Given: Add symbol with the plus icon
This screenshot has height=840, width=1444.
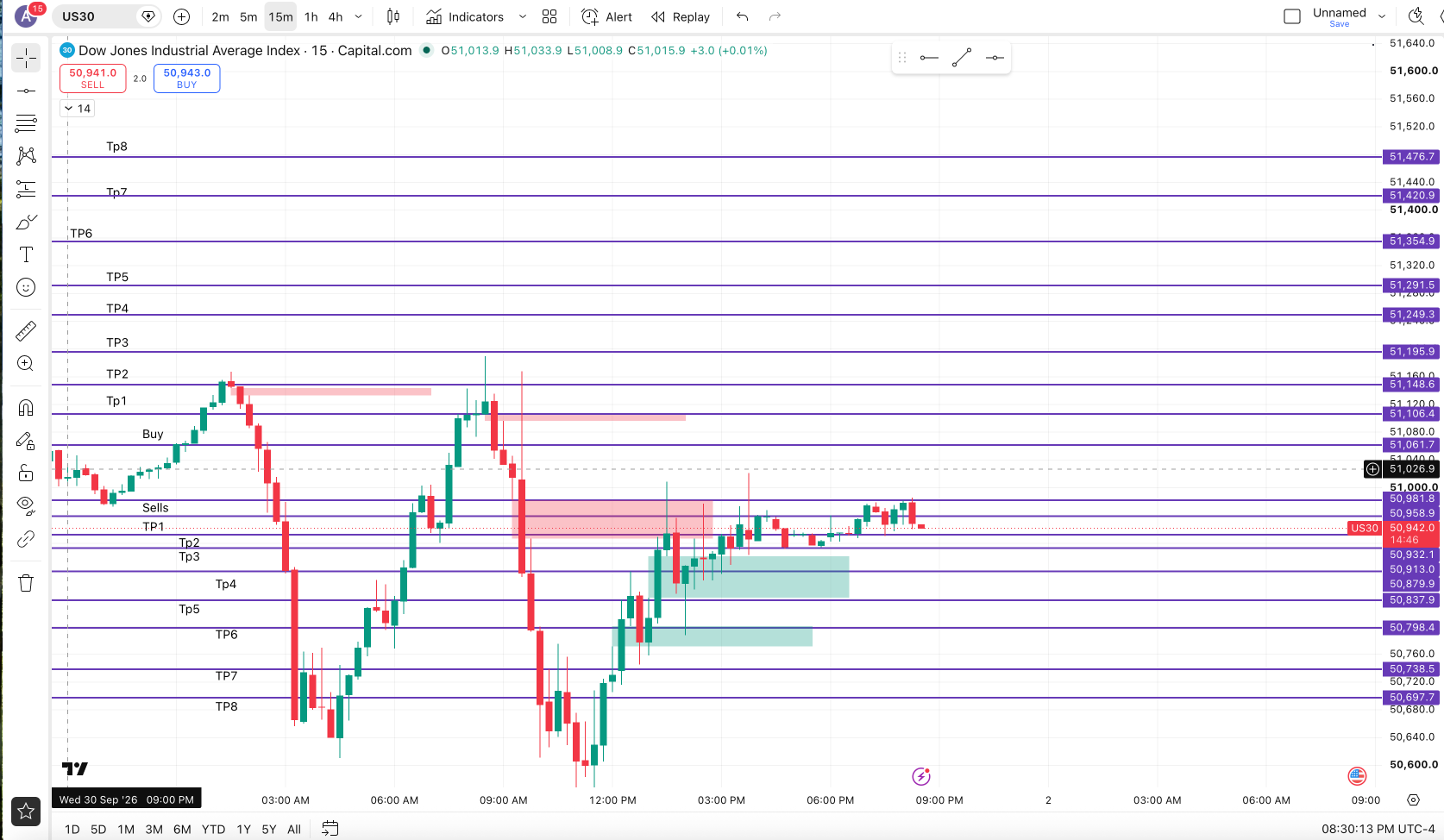Looking at the screenshot, I should 181,16.
